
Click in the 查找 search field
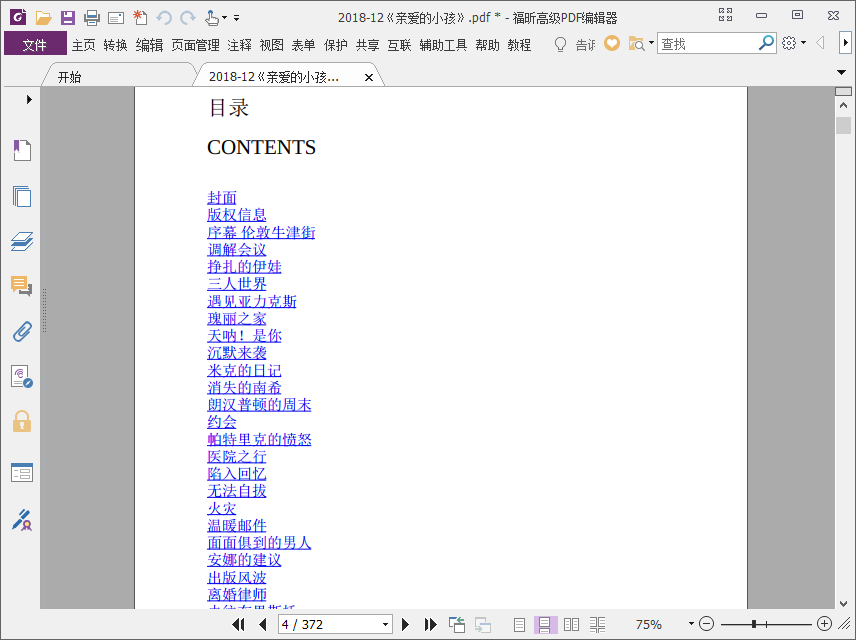[x=708, y=43]
